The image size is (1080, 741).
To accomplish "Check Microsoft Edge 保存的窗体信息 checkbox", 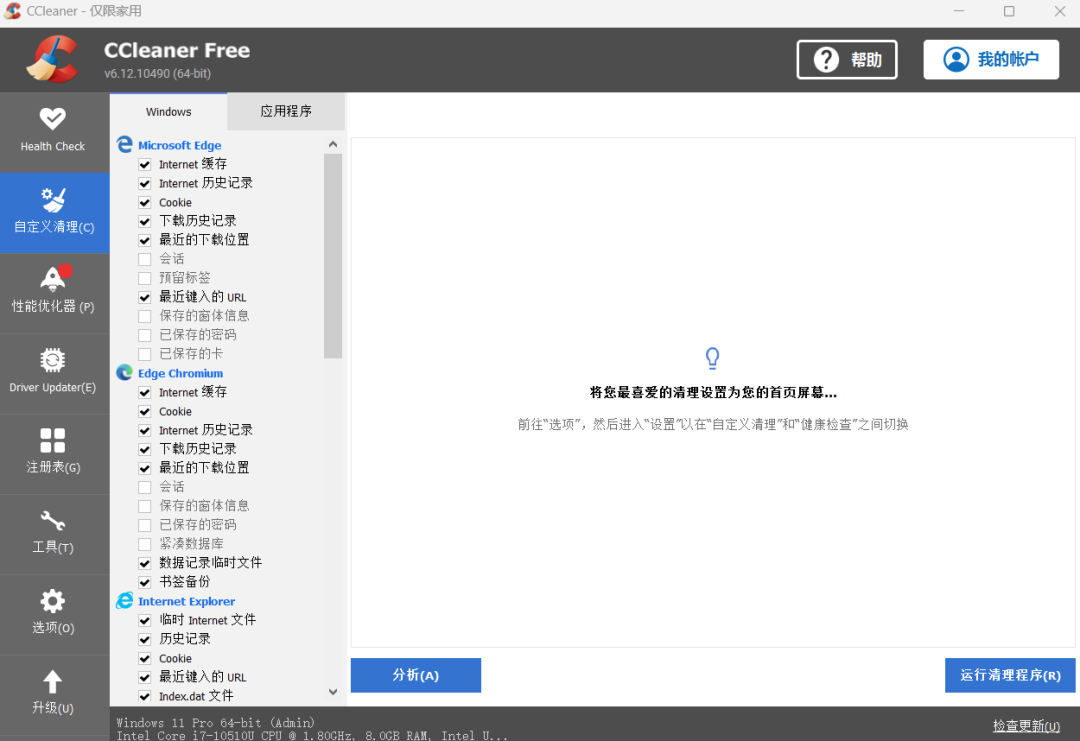I will click(x=145, y=316).
